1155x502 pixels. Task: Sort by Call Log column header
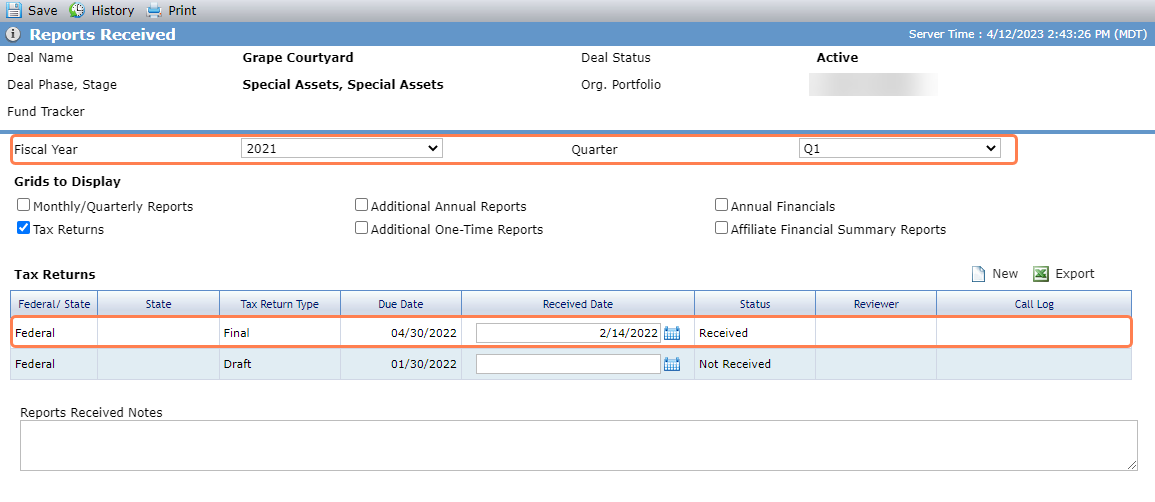(x=1034, y=304)
